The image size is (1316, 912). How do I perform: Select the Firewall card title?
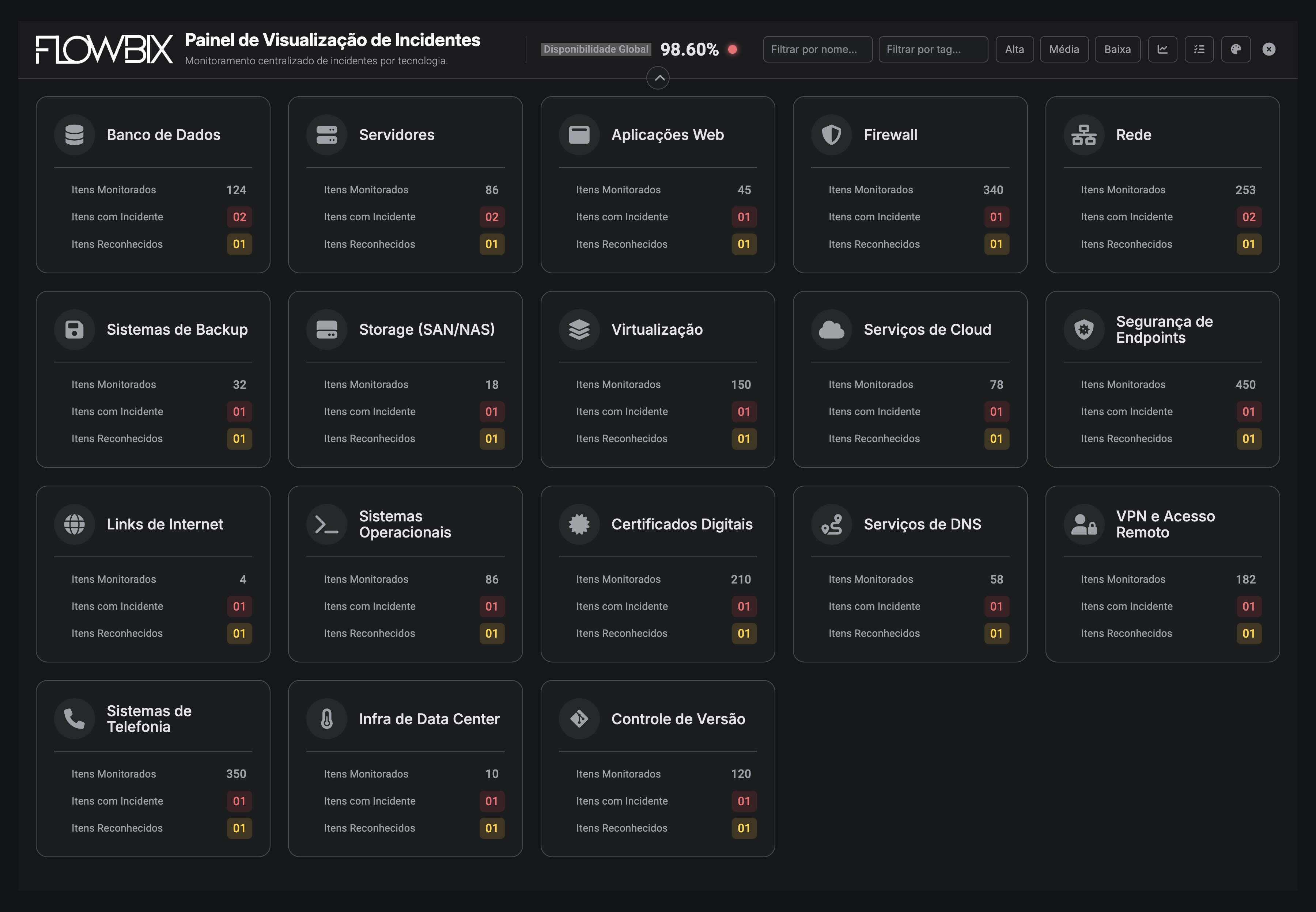890,135
